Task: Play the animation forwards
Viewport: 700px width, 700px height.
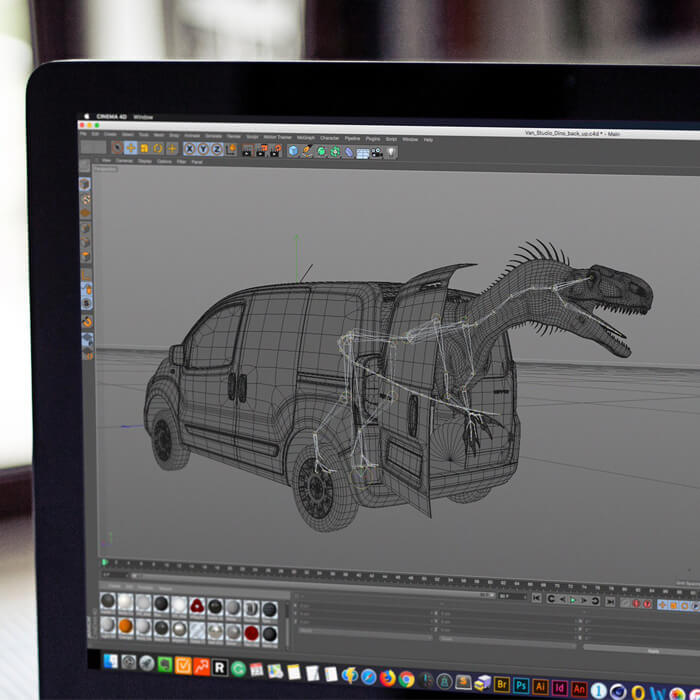Action: coord(573,600)
